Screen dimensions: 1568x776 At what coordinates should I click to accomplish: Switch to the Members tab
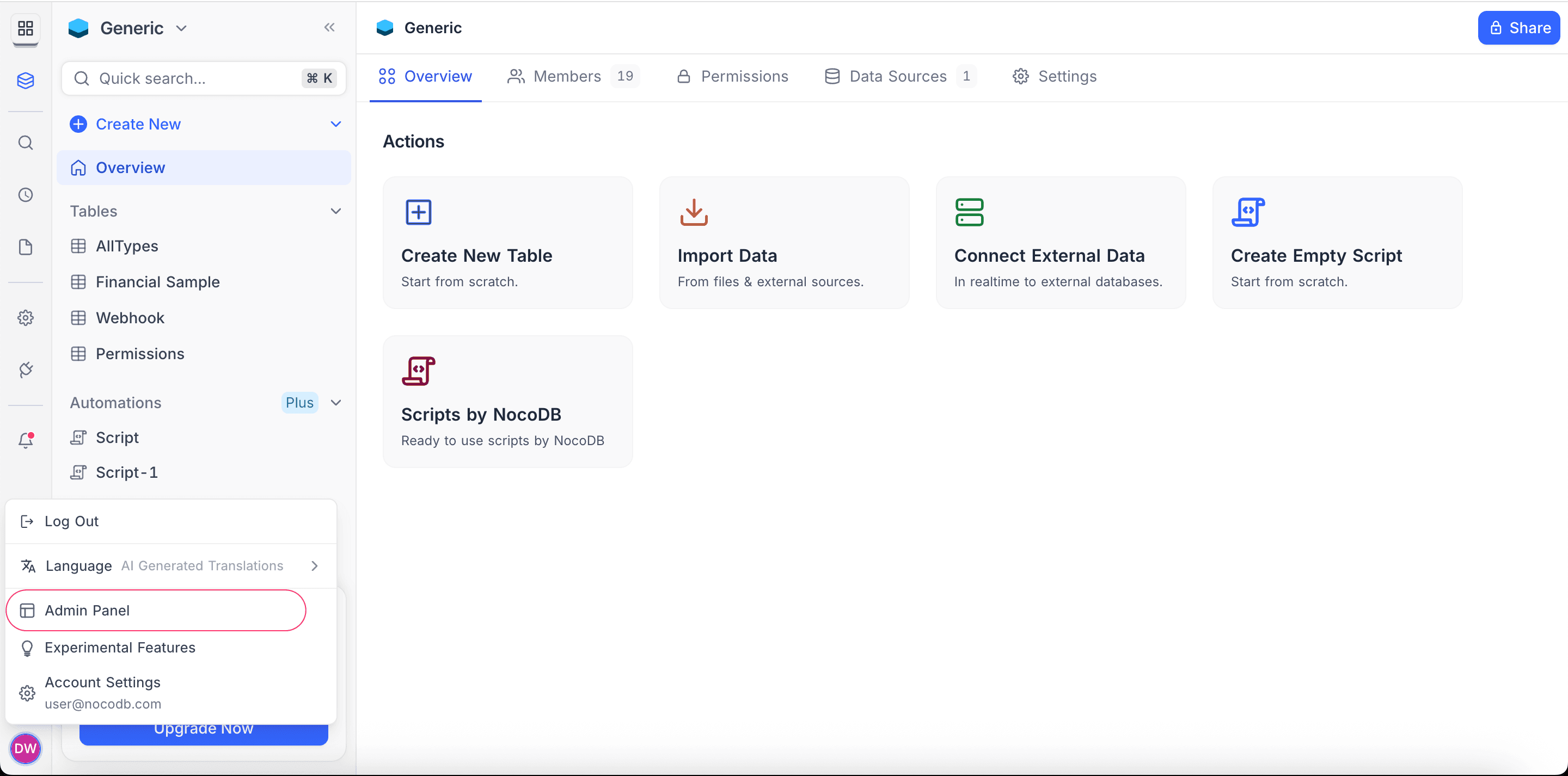pyautogui.click(x=567, y=76)
